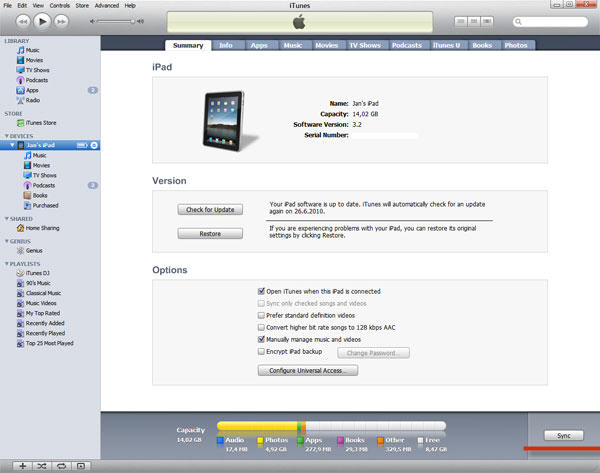Collapse the Devices section header

(4, 135)
